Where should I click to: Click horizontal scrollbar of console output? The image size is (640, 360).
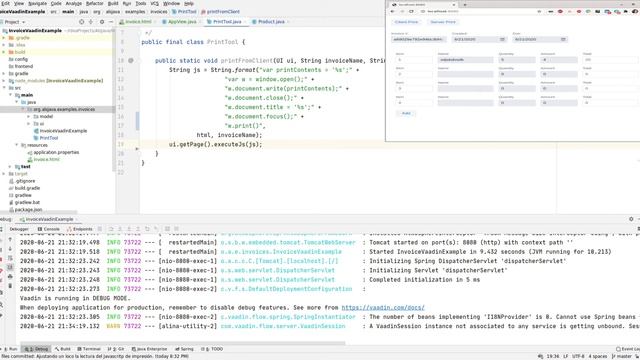click(182, 343)
